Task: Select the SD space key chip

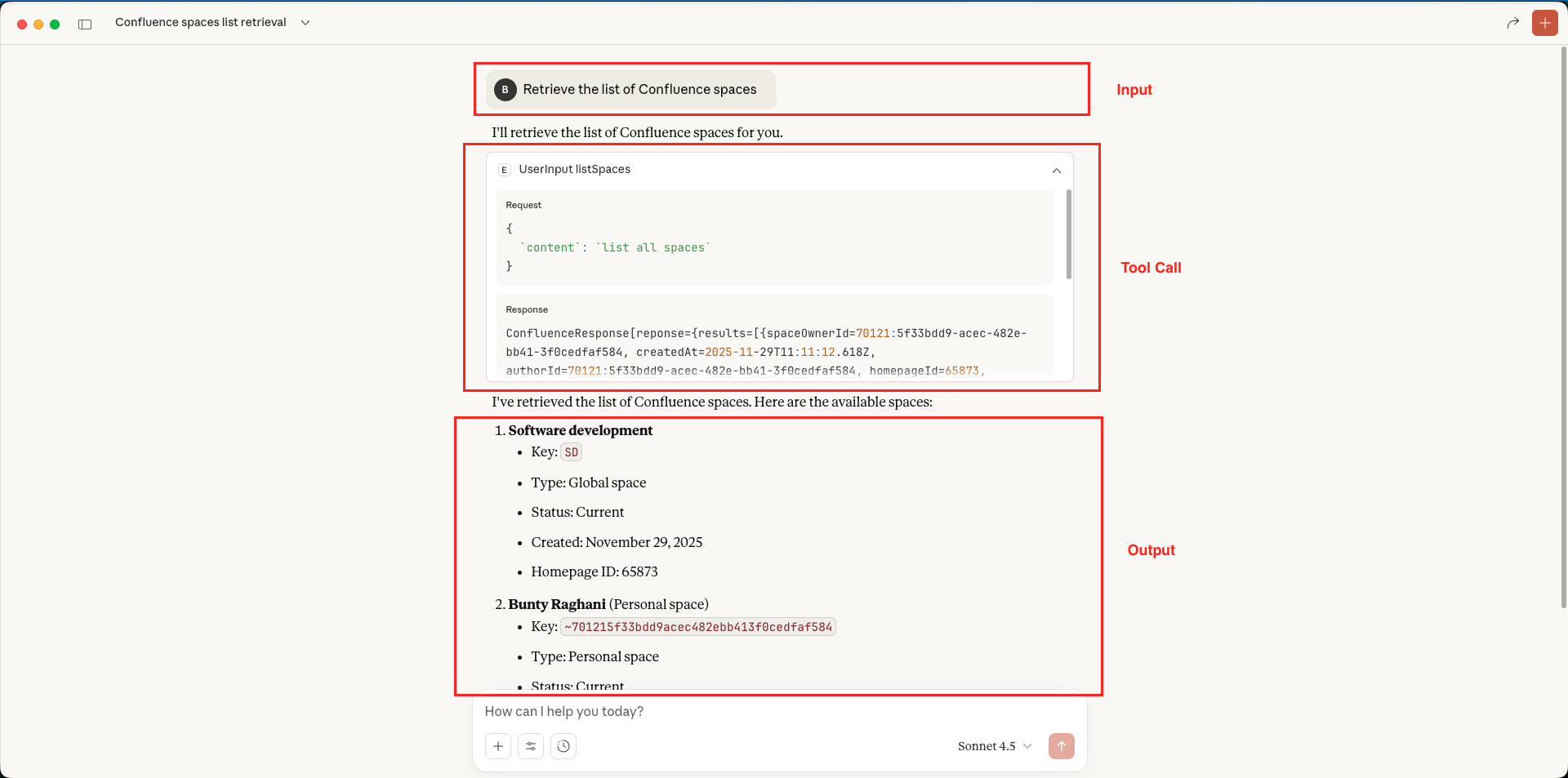Action: pos(570,451)
